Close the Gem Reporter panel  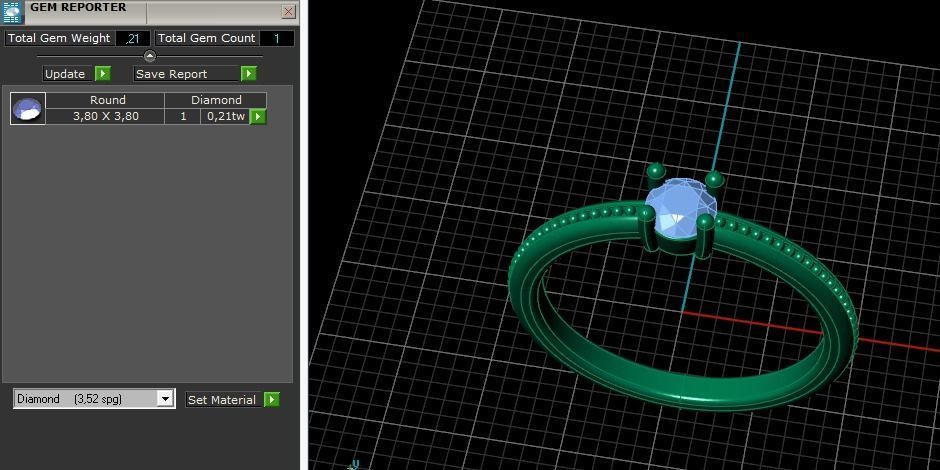(x=288, y=11)
